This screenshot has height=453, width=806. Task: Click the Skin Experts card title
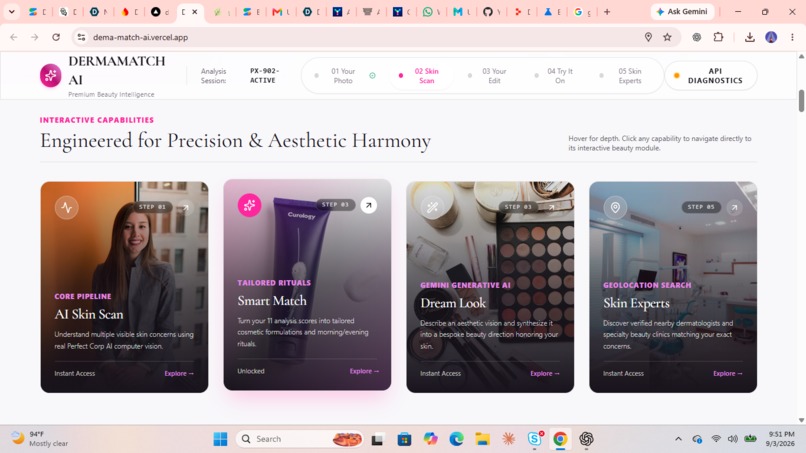coord(636,303)
